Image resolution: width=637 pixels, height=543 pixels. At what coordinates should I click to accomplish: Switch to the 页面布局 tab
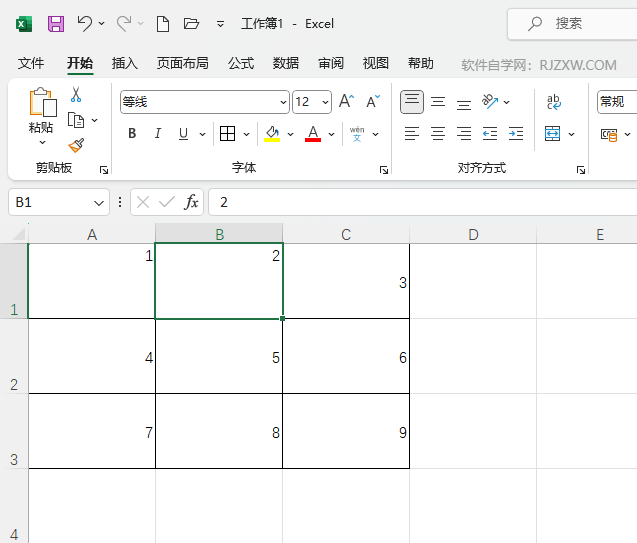(183, 63)
